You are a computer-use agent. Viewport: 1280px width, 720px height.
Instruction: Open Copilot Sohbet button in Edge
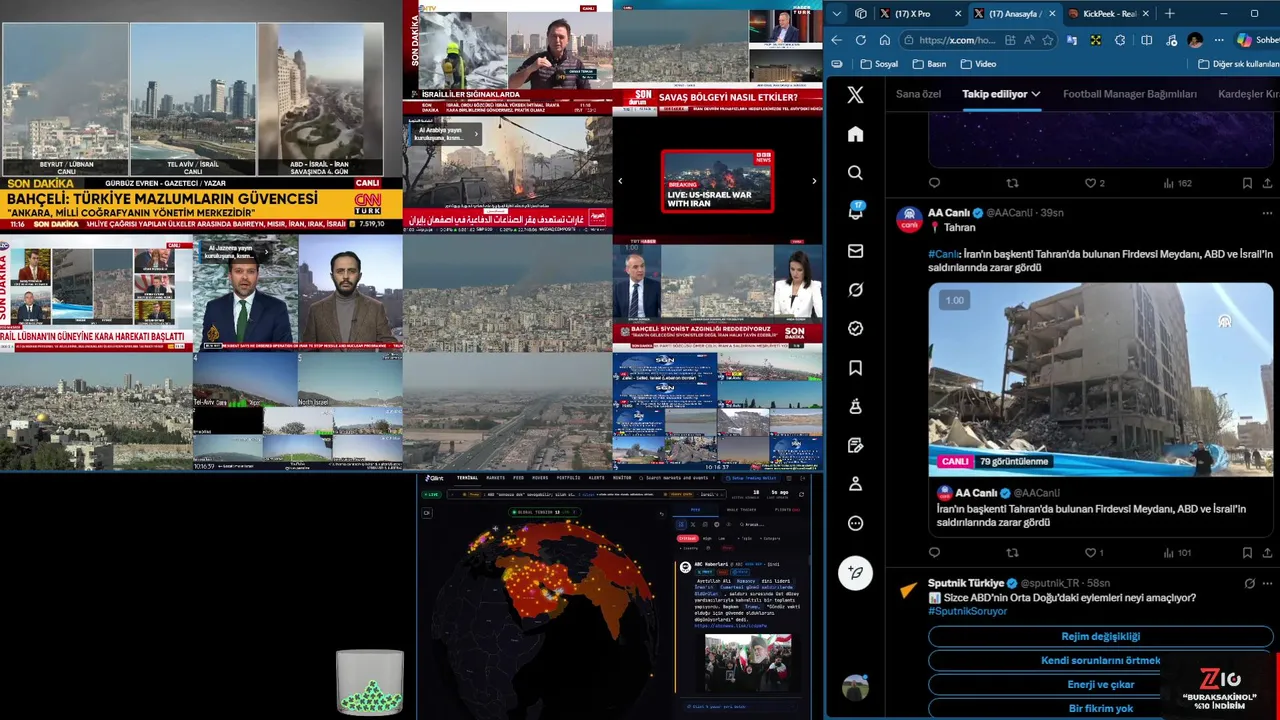pos(1258,40)
